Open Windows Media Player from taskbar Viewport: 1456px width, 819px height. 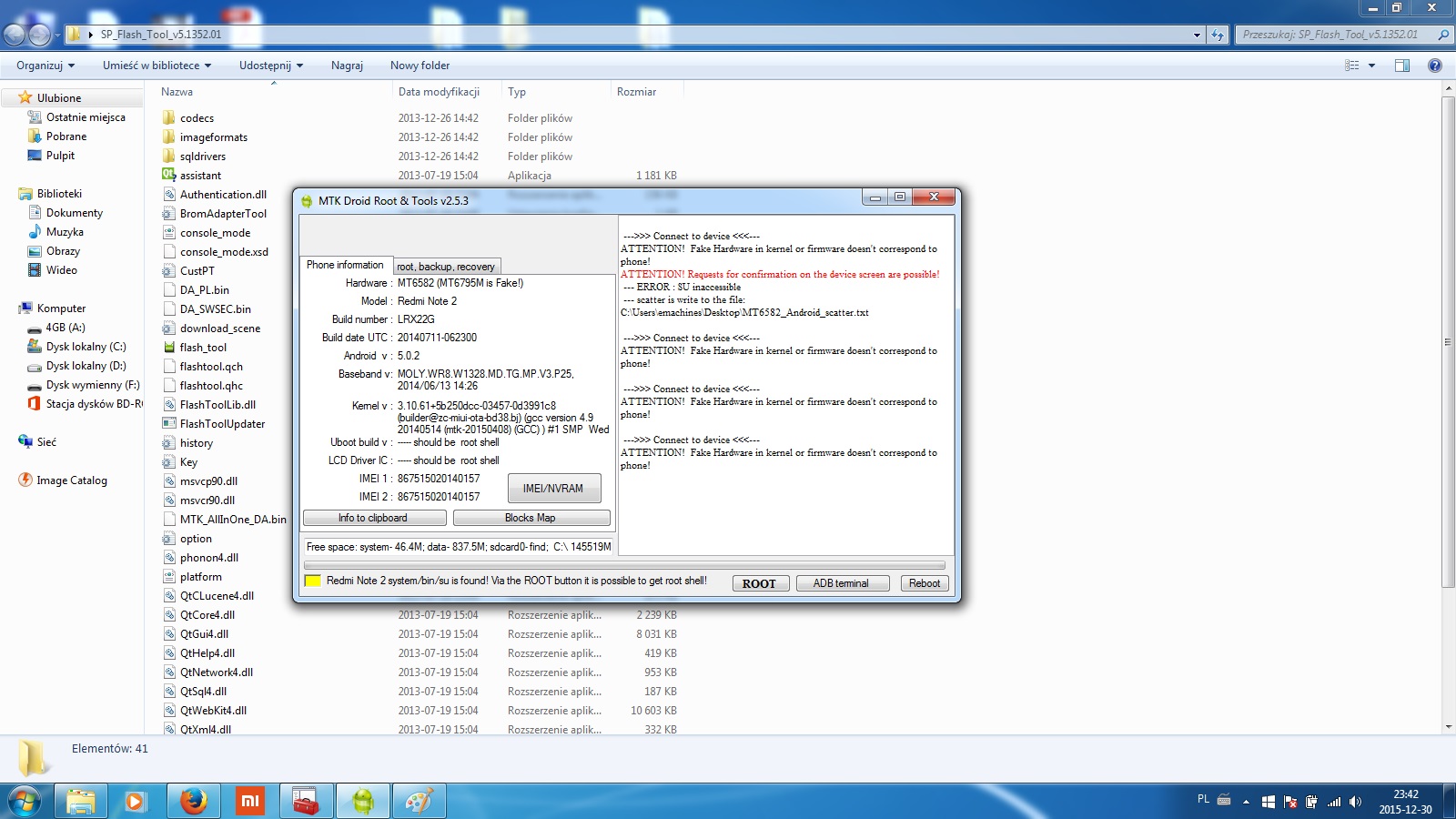pos(136,801)
